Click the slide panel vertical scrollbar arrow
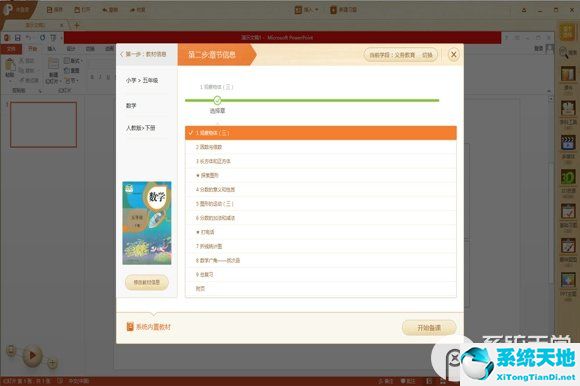Viewport: 580px width, 386px height. tap(551, 99)
